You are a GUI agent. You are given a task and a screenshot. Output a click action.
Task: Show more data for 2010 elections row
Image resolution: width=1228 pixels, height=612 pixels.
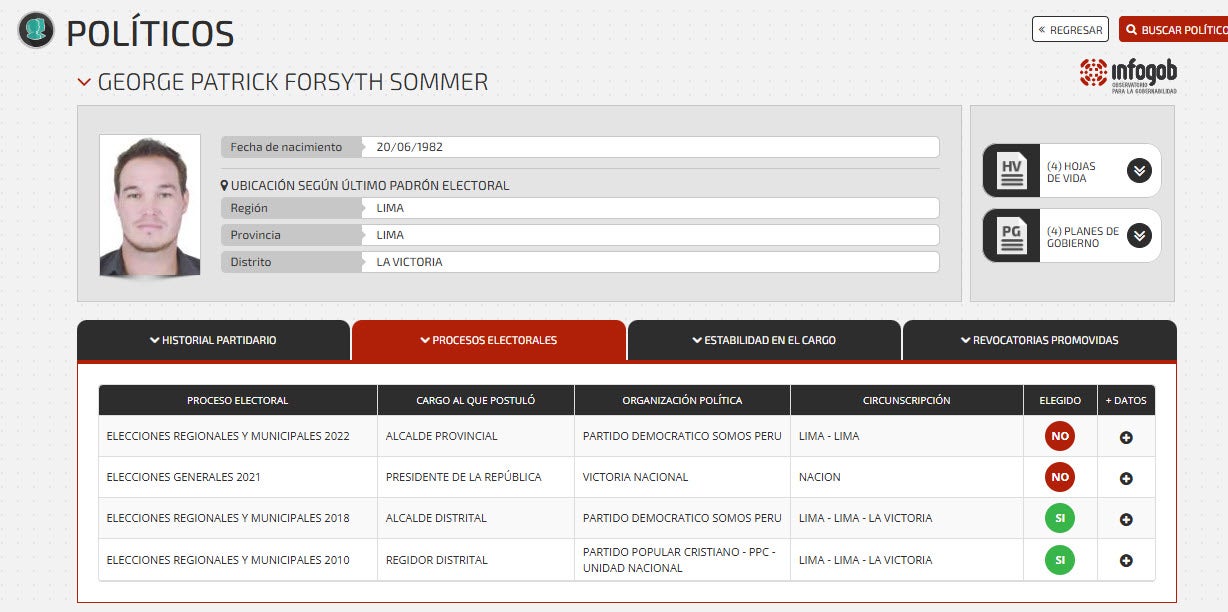pos(1126,560)
